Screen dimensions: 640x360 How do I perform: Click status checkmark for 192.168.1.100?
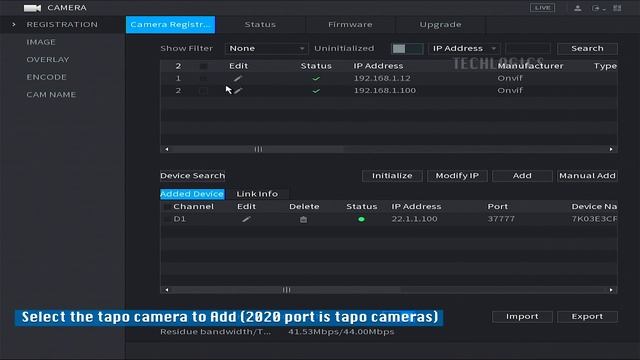point(316,91)
